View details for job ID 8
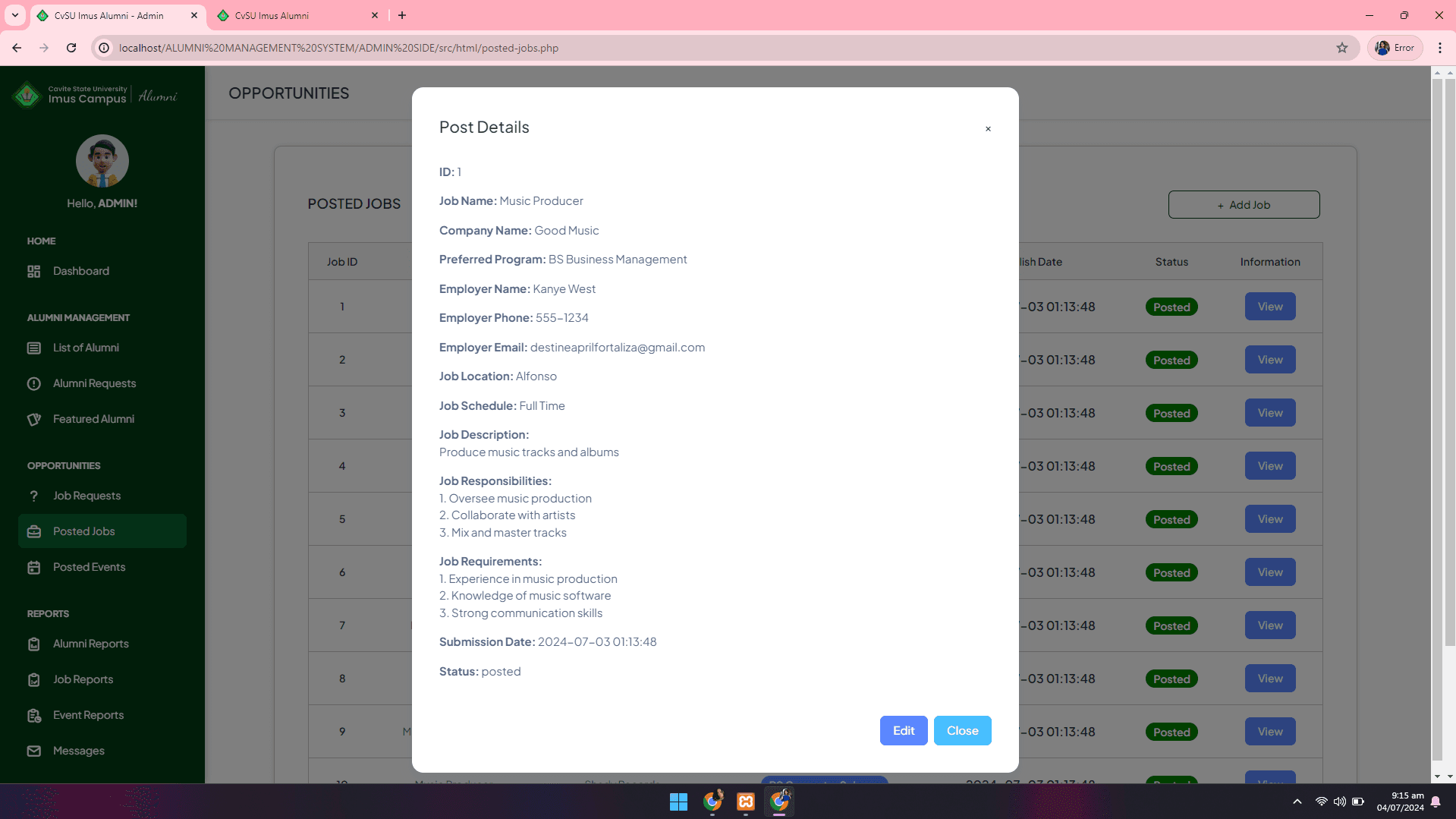Screen dimensions: 1456x819 (1270, 679)
